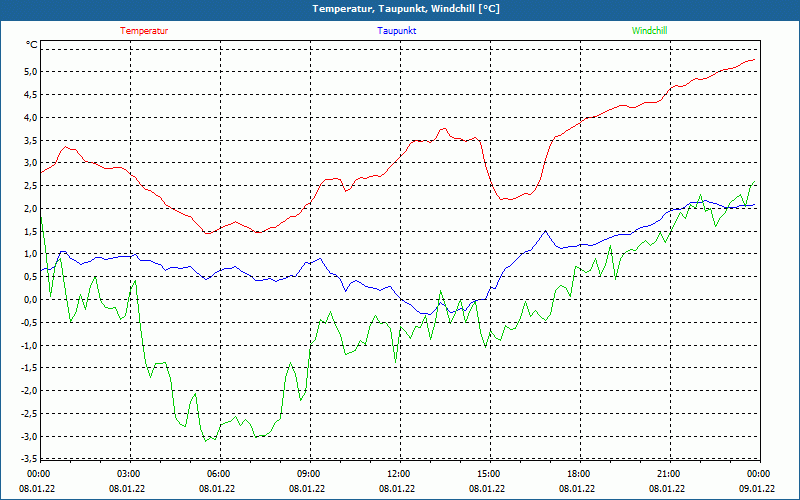
Task: Click the 0,5 y-axis value
Action: click(x=31, y=277)
